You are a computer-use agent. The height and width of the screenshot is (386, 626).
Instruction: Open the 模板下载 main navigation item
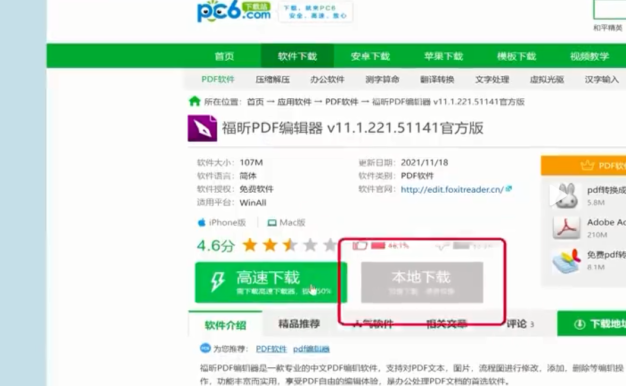click(517, 56)
